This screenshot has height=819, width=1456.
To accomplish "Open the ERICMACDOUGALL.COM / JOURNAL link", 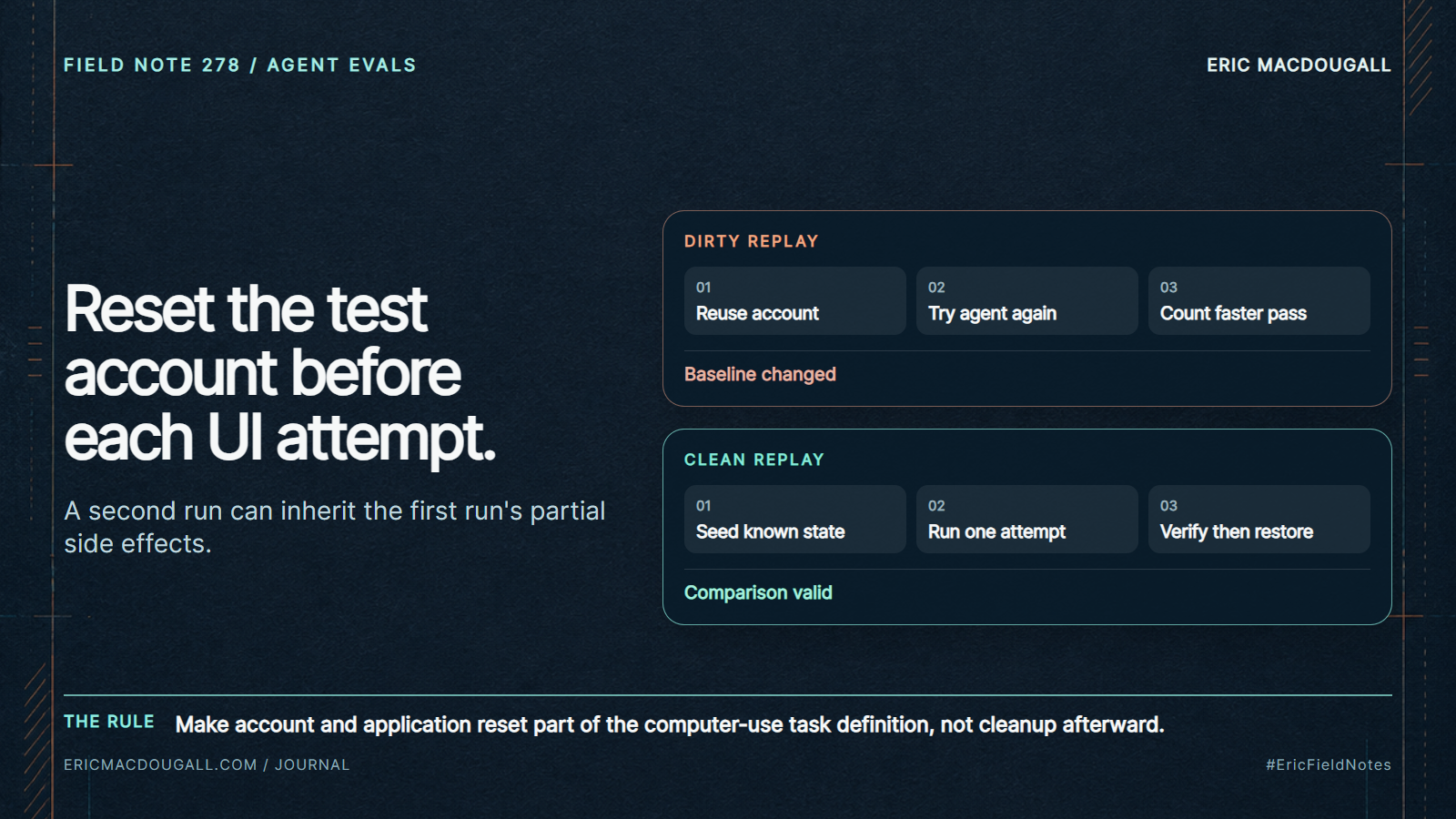I will coord(207,764).
